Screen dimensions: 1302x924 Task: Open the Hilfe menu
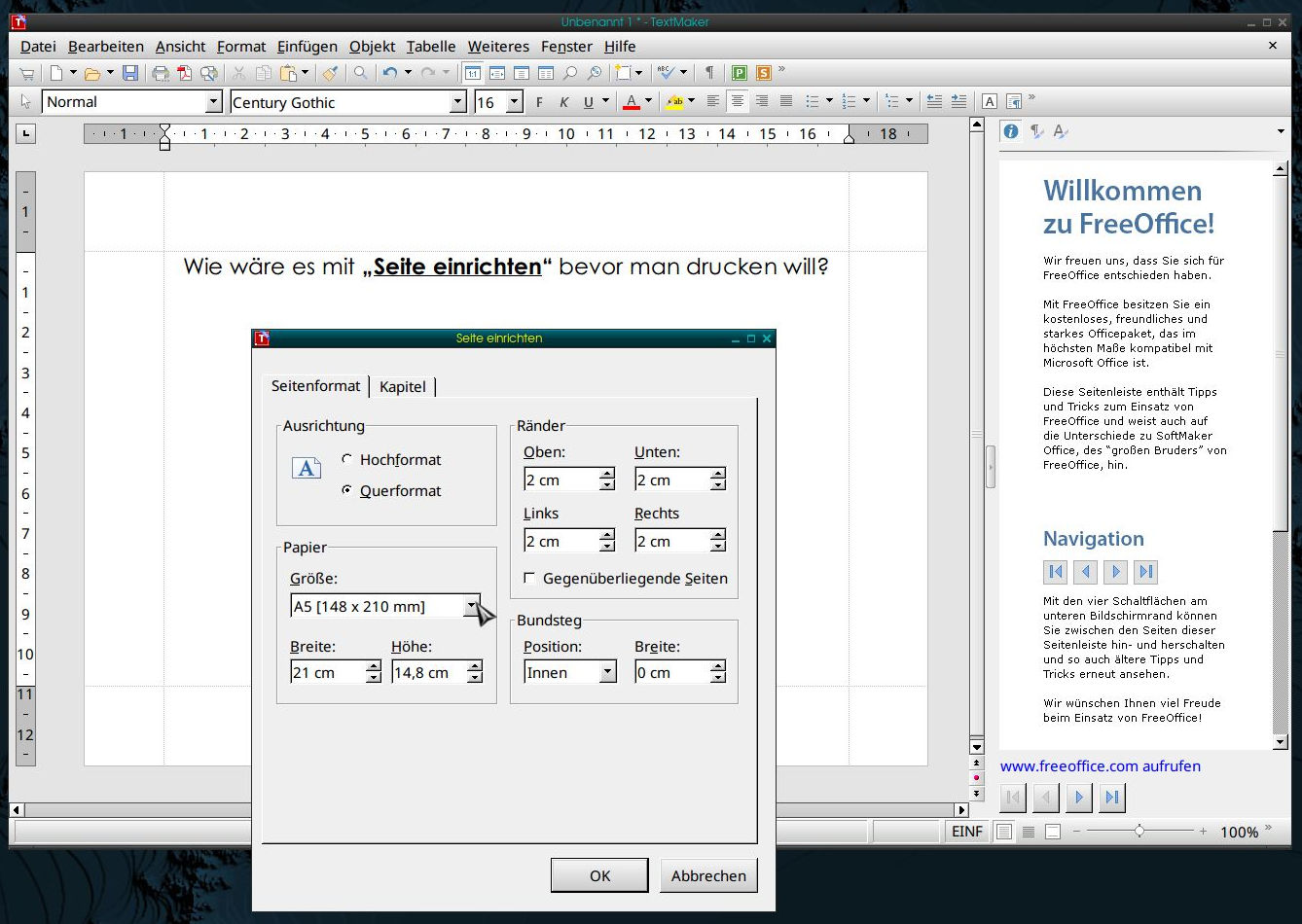coord(620,46)
